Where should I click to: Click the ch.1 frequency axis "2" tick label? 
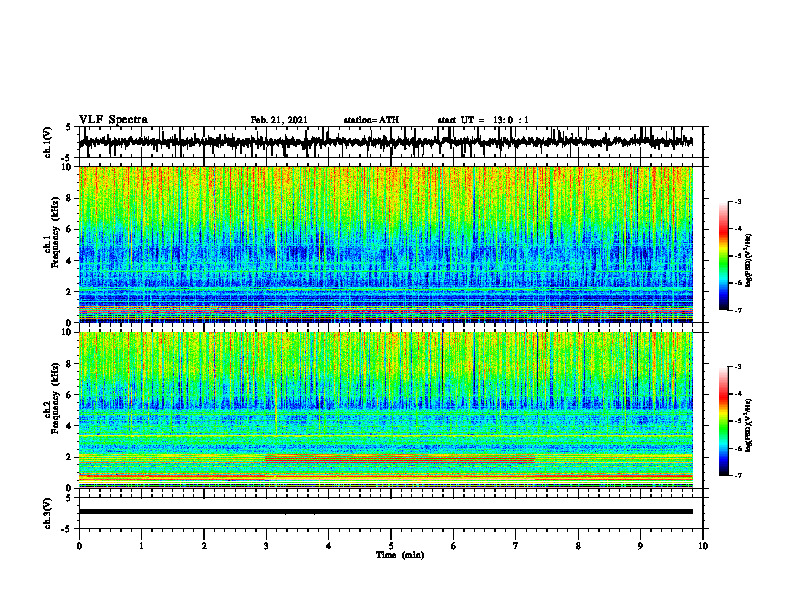click(70, 291)
